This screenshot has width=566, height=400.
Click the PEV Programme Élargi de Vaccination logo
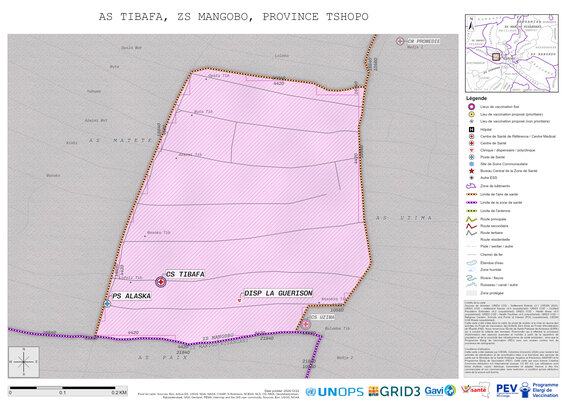coord(527,390)
